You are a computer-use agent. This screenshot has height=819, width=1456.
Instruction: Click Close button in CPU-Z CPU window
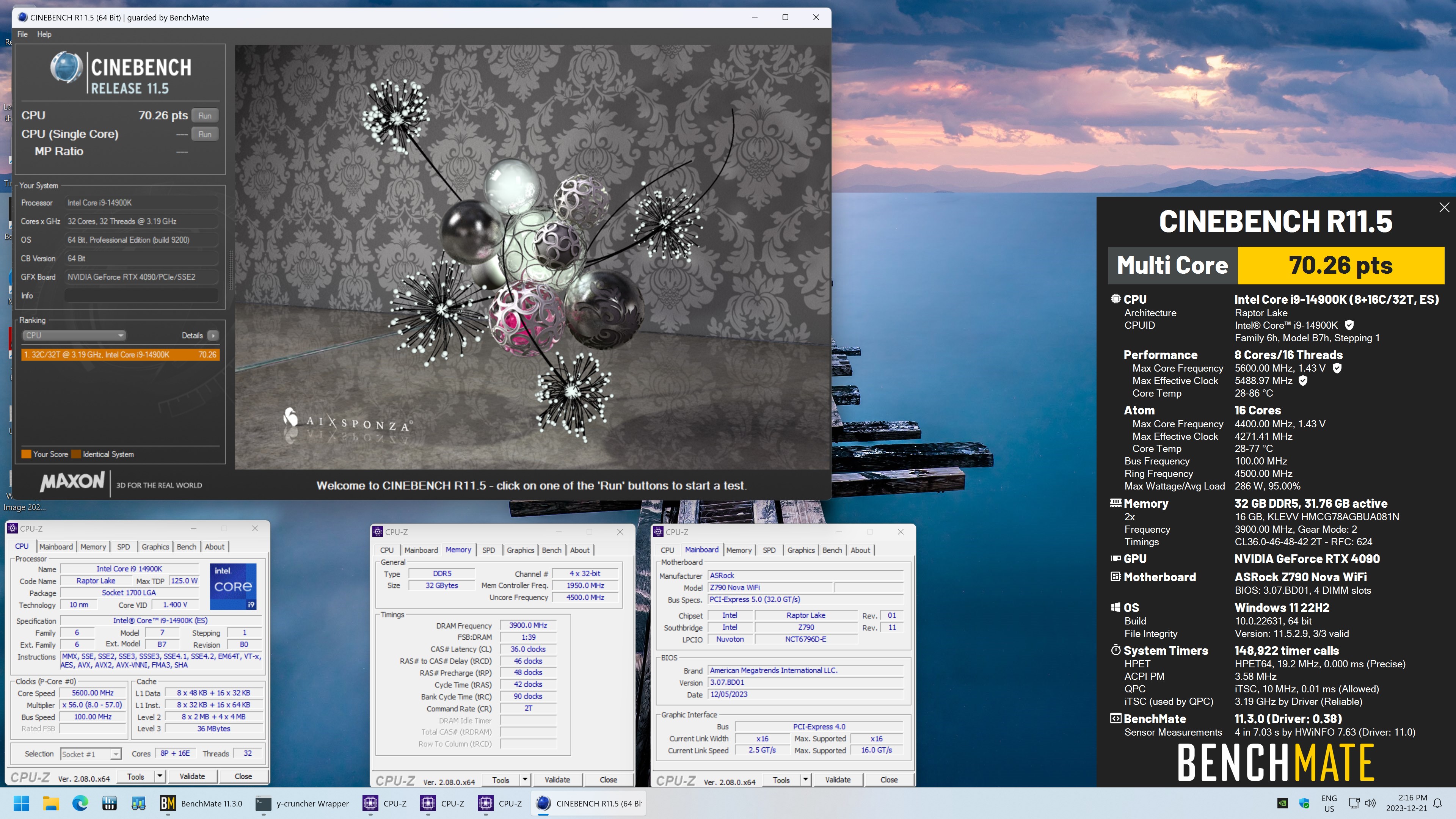243,776
